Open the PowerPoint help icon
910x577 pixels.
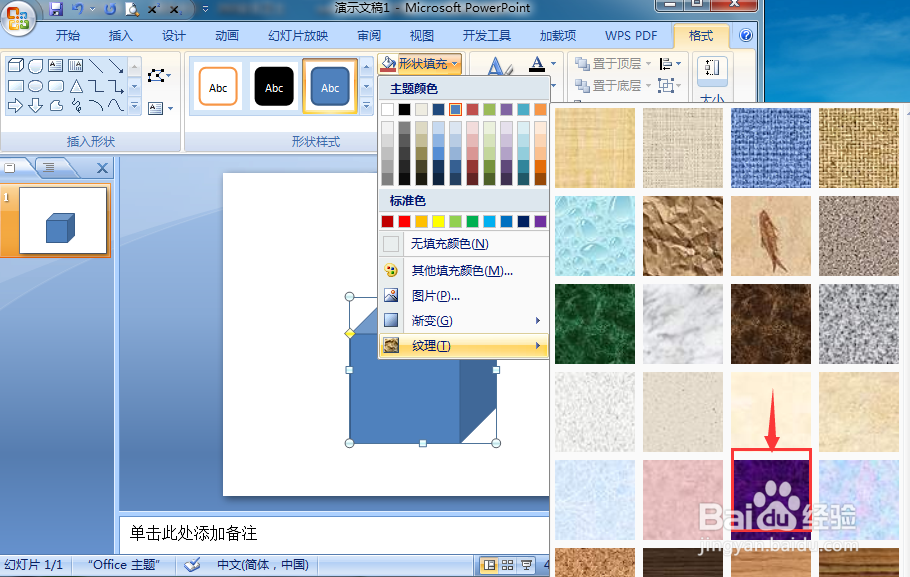(x=746, y=35)
